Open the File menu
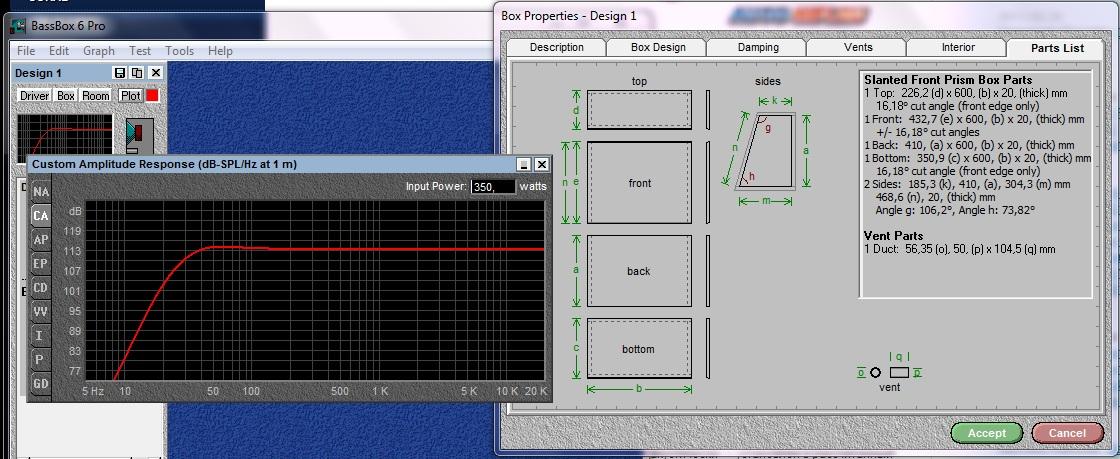 [26, 51]
